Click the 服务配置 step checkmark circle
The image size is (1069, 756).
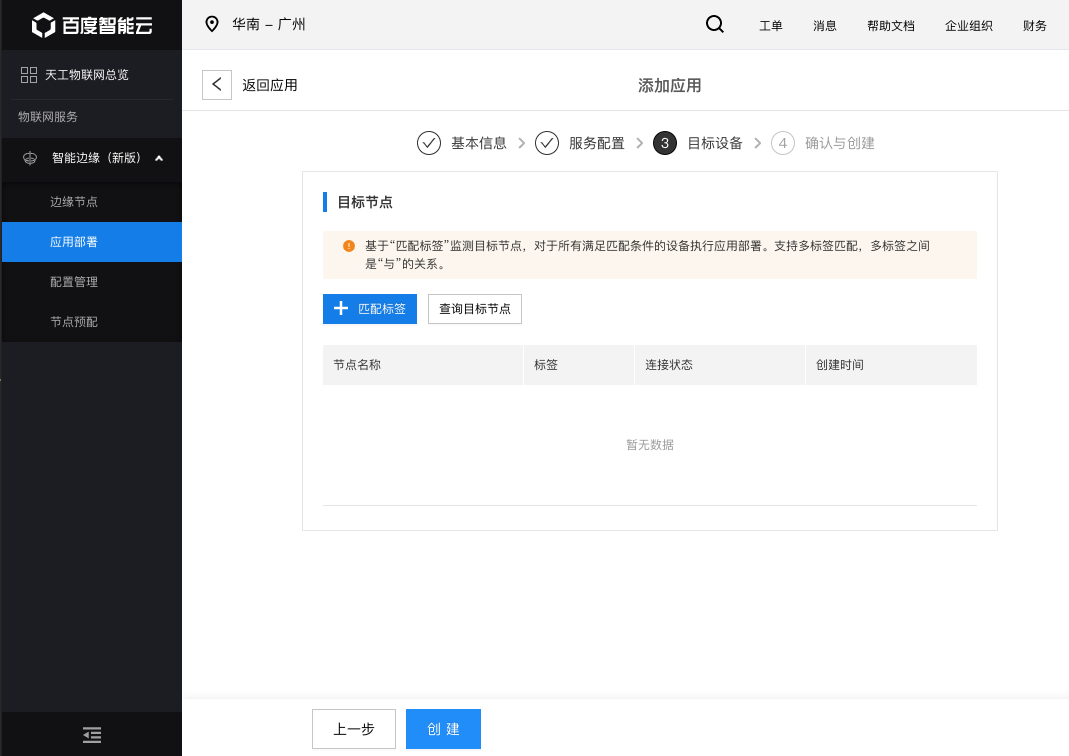pyautogui.click(x=547, y=143)
